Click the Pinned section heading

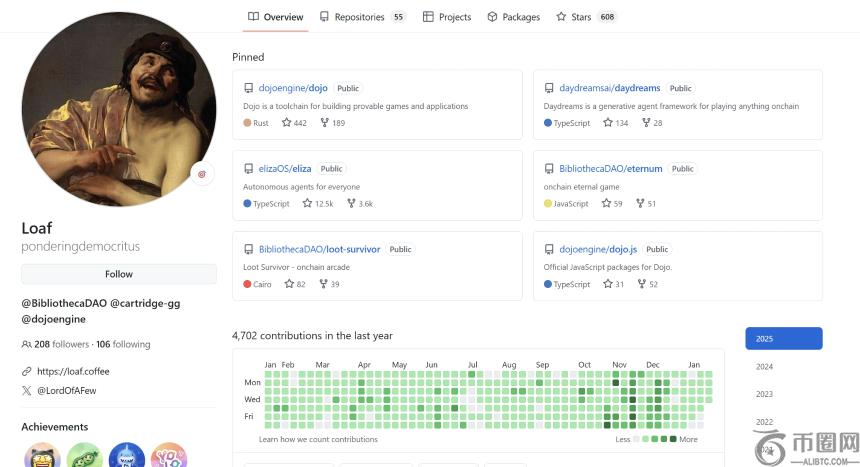click(x=248, y=57)
